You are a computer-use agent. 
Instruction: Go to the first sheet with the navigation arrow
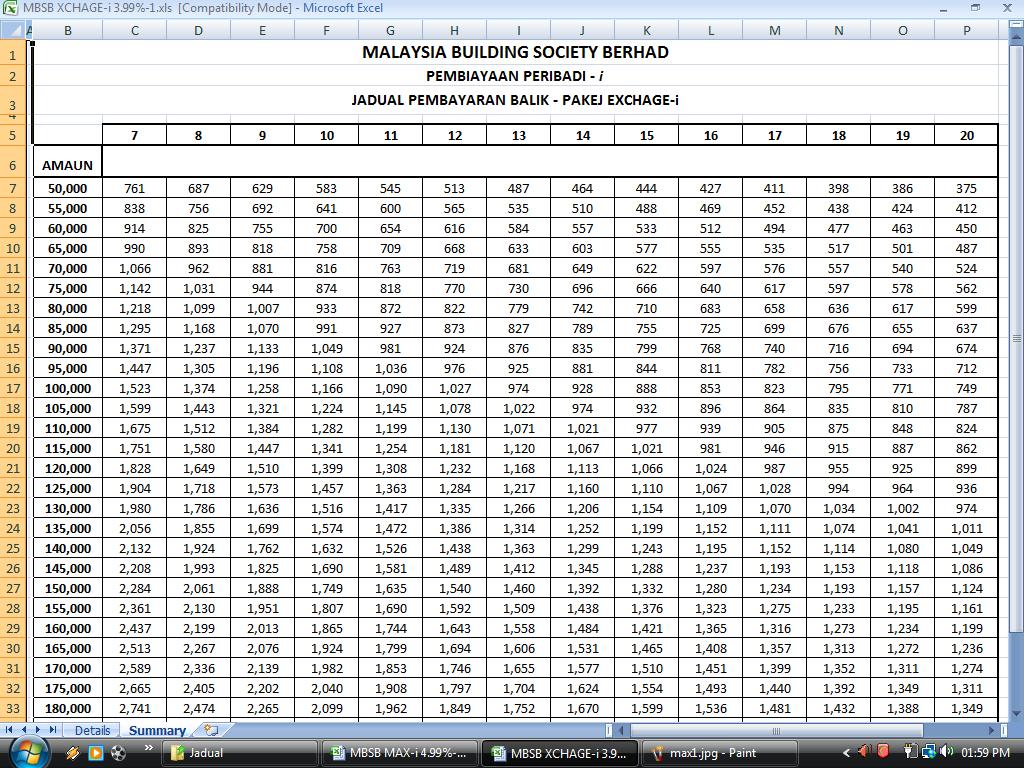click(9, 729)
